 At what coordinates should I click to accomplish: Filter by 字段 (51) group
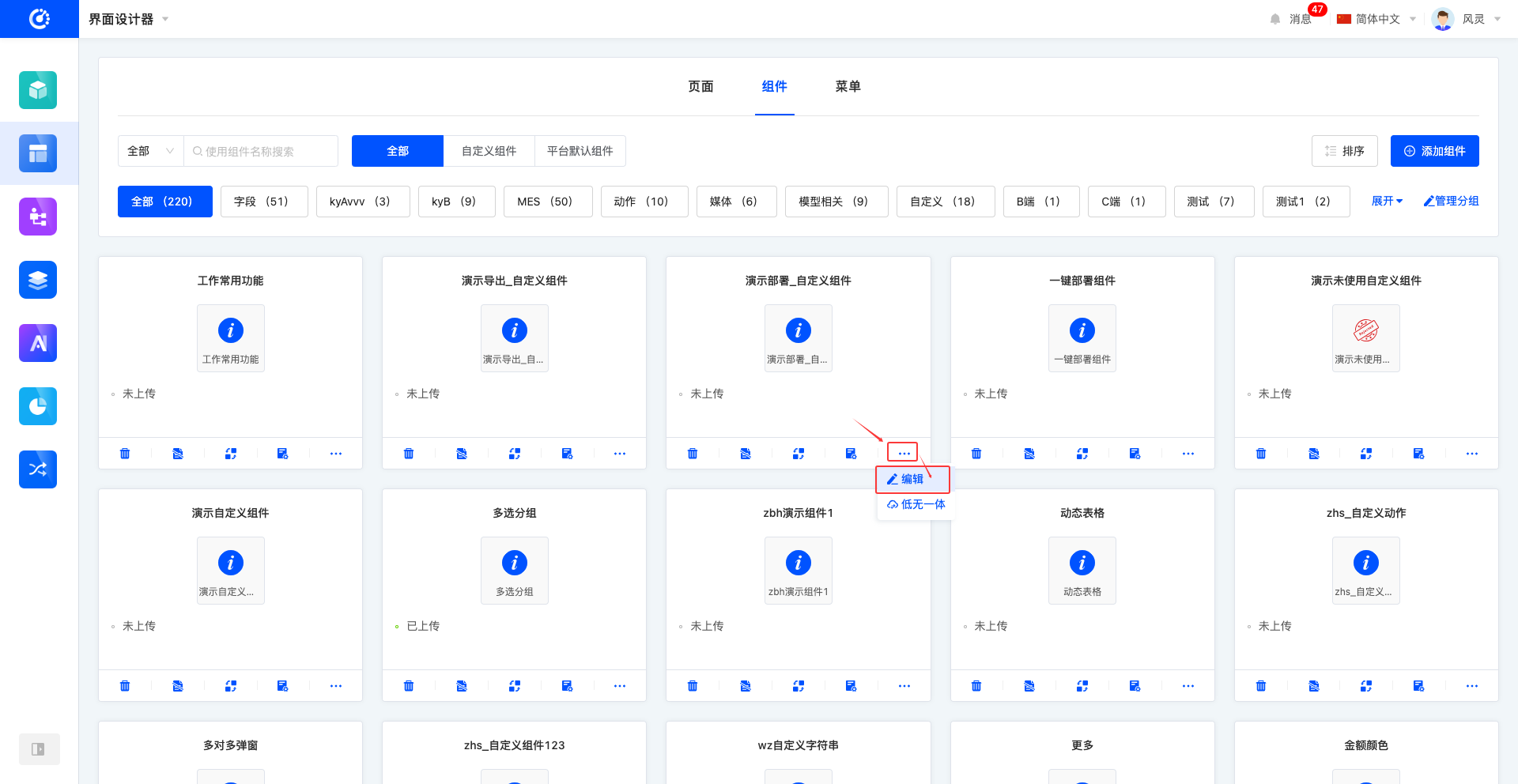coord(263,202)
